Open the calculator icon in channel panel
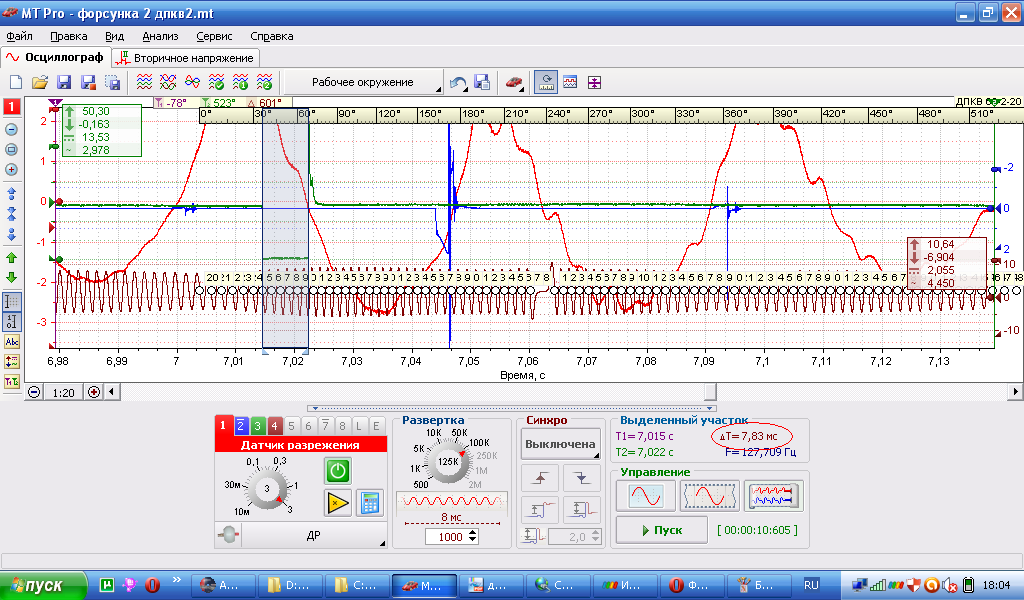 pos(370,503)
